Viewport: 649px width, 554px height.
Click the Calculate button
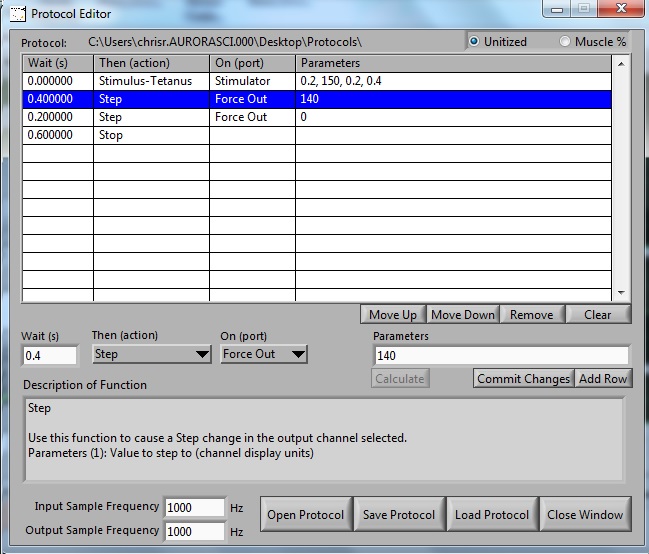point(400,378)
